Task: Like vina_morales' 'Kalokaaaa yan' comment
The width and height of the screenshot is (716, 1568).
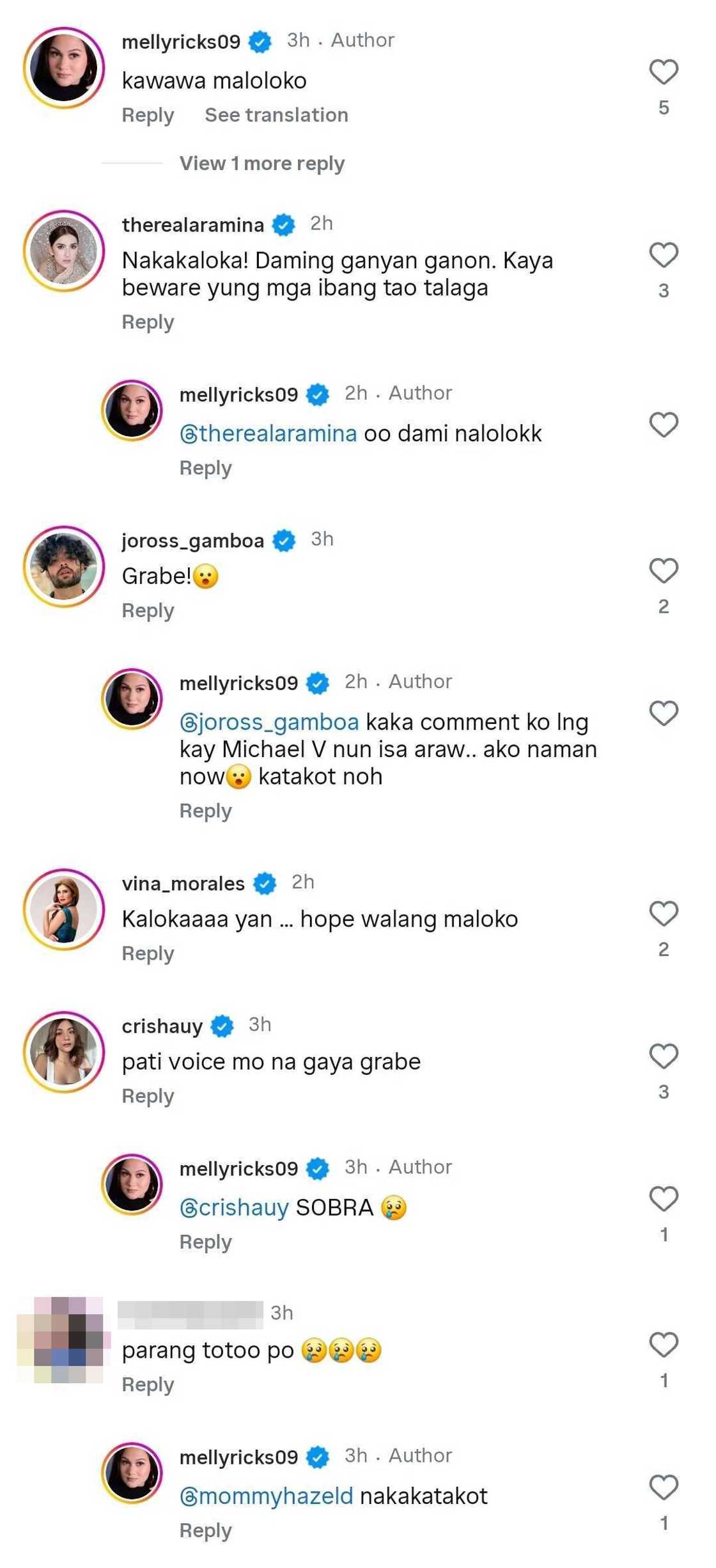Action: 664,913
